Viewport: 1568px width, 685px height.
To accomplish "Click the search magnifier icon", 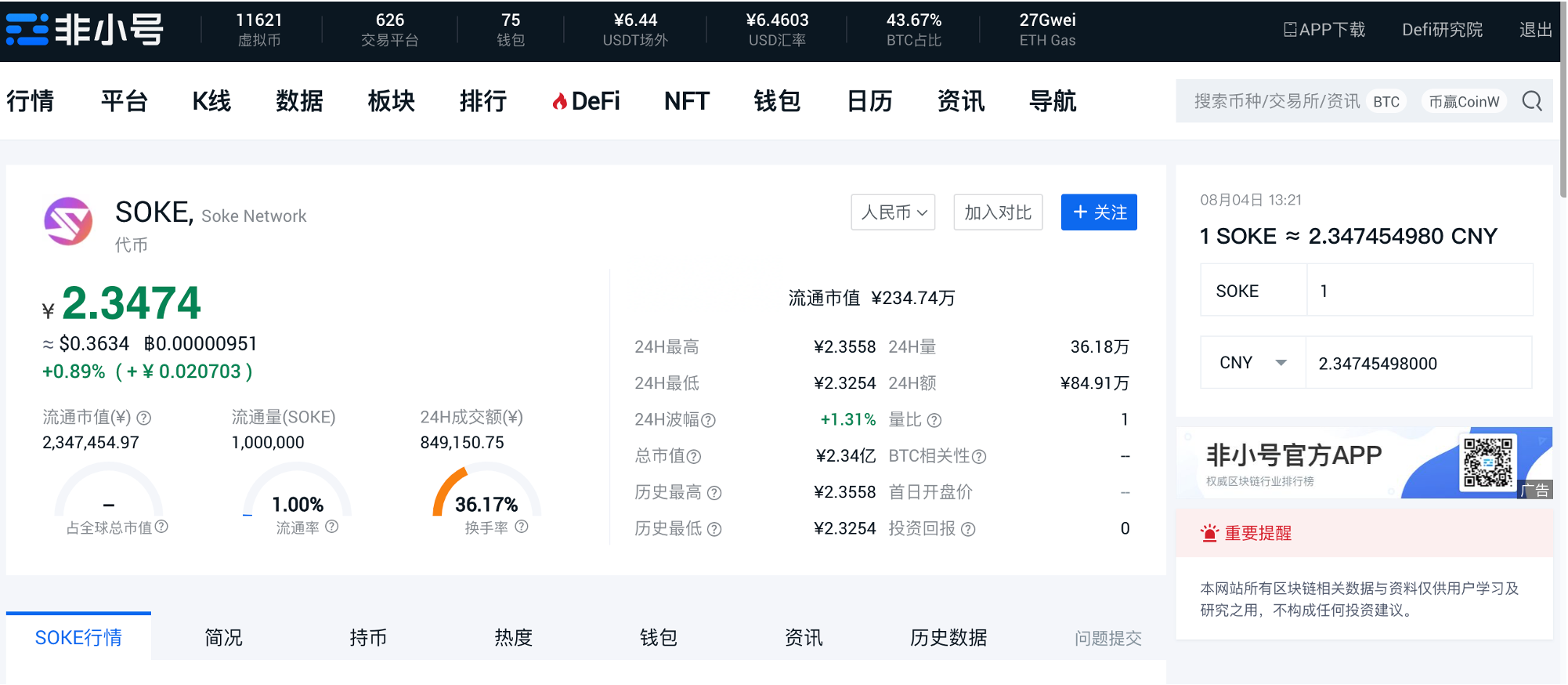I will coord(1532,101).
